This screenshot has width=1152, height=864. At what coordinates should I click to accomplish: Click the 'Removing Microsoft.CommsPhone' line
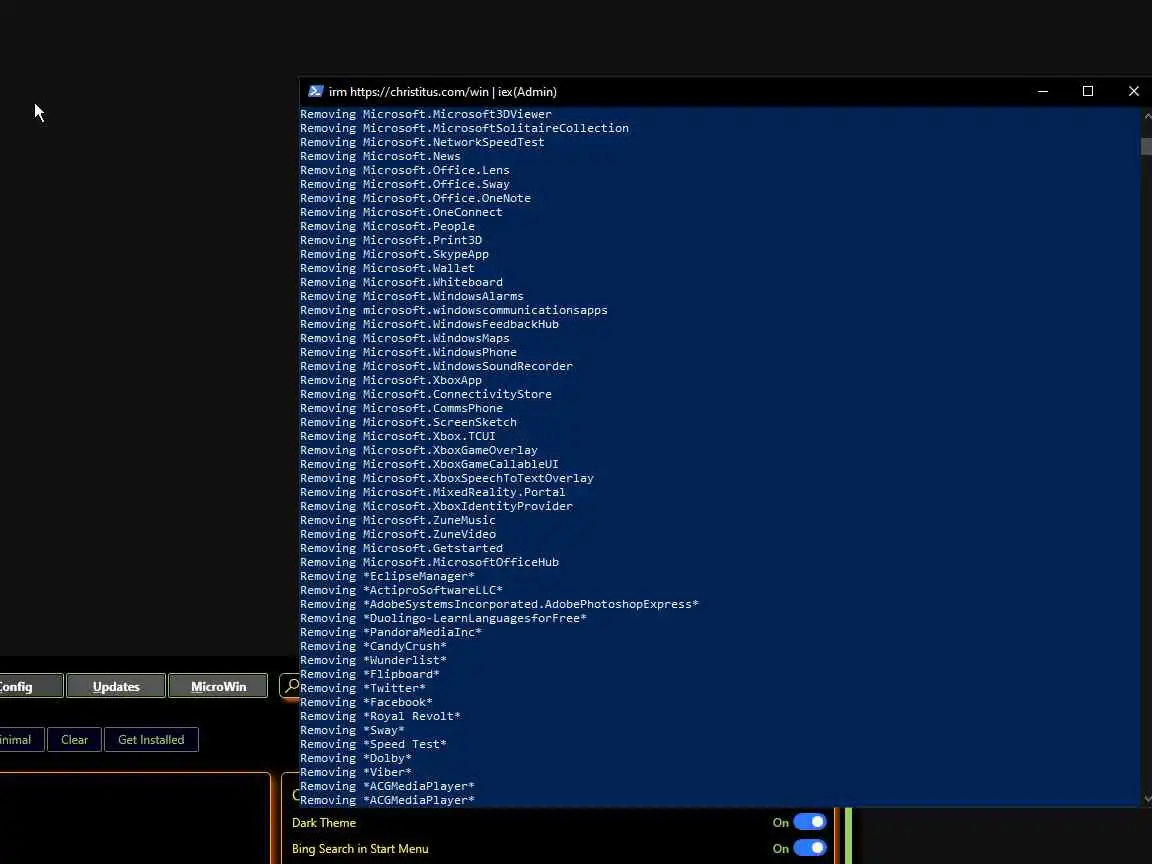pos(401,408)
